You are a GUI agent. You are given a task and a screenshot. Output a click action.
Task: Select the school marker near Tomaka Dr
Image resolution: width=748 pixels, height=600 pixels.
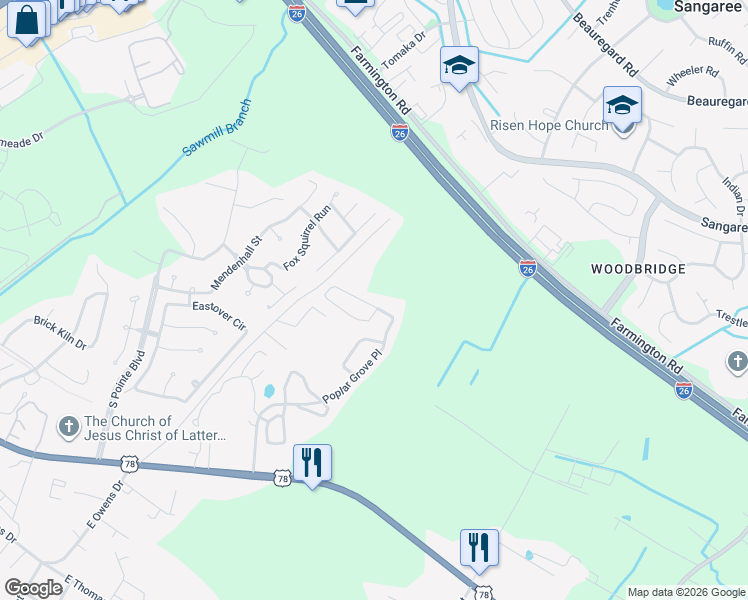[459, 67]
